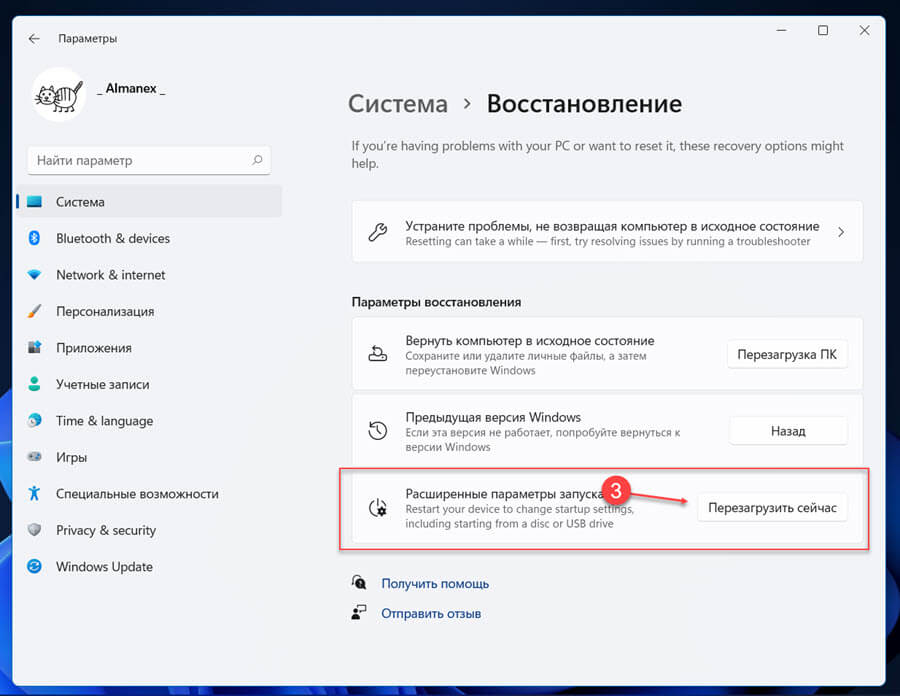Click the Игры gamepad icon
Screen dimensions: 900x696
[x=34, y=457]
